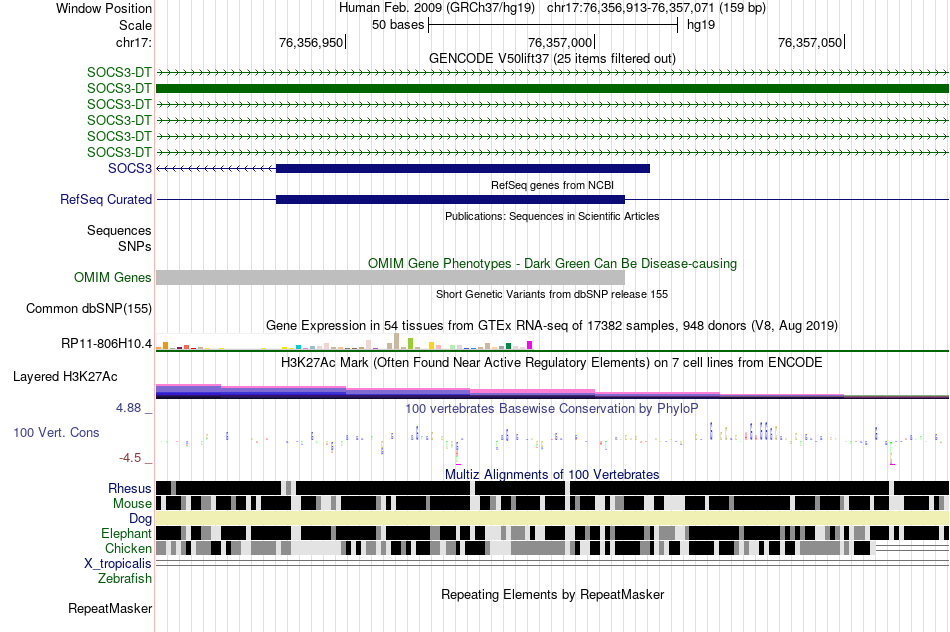The image size is (950, 632).
Task: Click the Mouse alignment blocks row
Action: 553,503
